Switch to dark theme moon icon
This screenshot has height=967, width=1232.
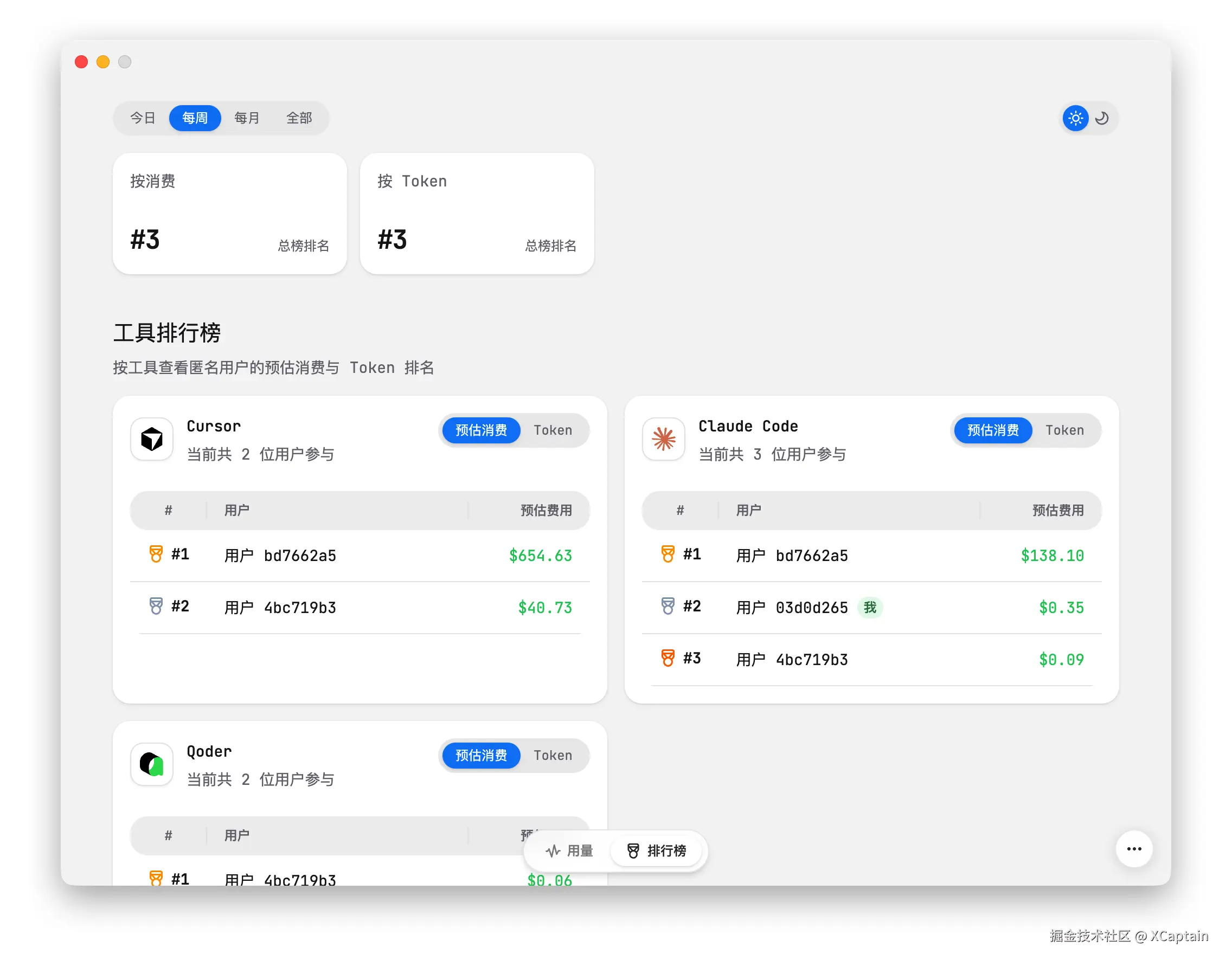tap(1102, 118)
